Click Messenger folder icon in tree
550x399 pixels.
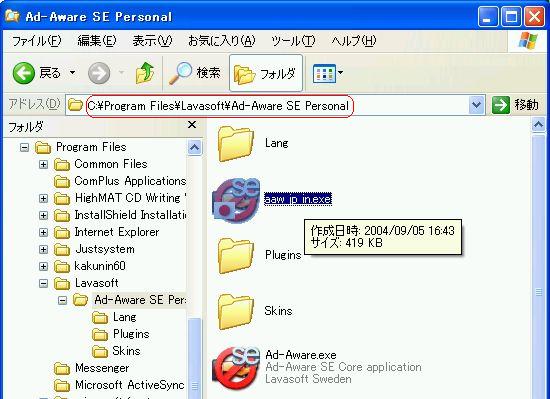[62, 368]
